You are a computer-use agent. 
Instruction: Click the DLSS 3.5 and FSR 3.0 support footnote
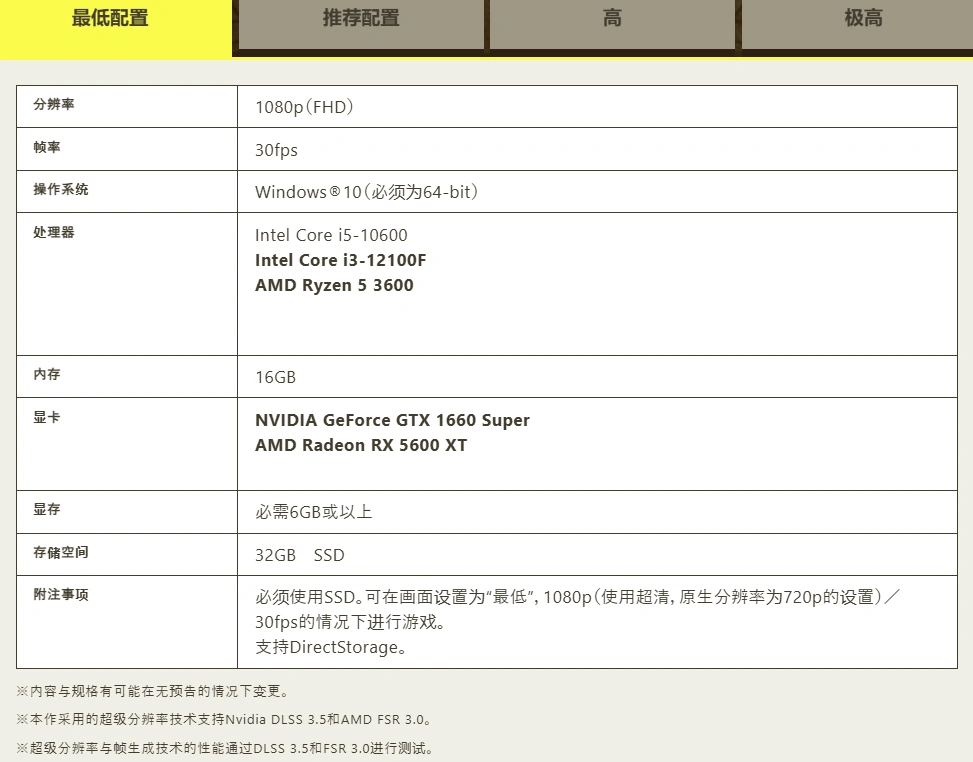click(x=224, y=719)
